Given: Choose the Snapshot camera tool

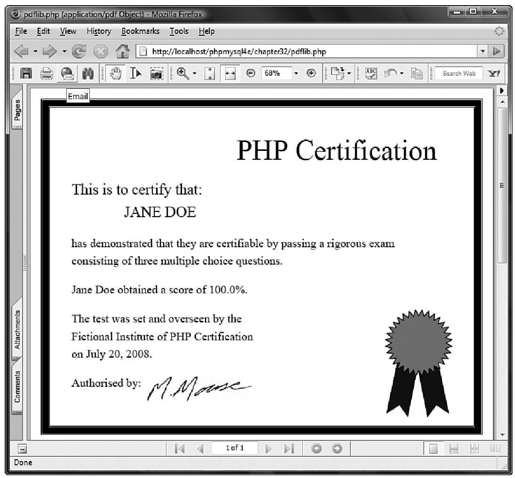Looking at the screenshot, I should (156, 73).
